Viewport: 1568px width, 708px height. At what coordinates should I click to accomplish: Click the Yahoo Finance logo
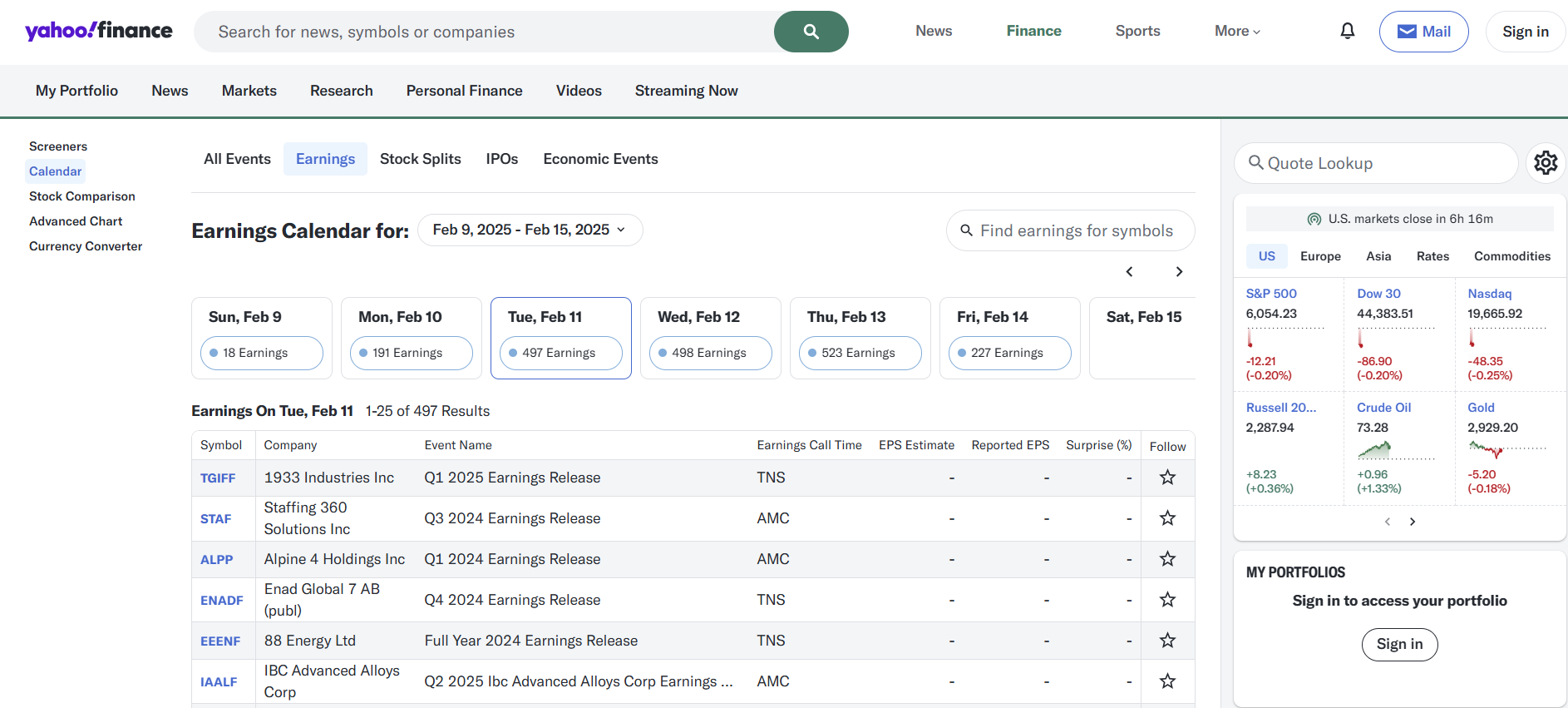(99, 32)
